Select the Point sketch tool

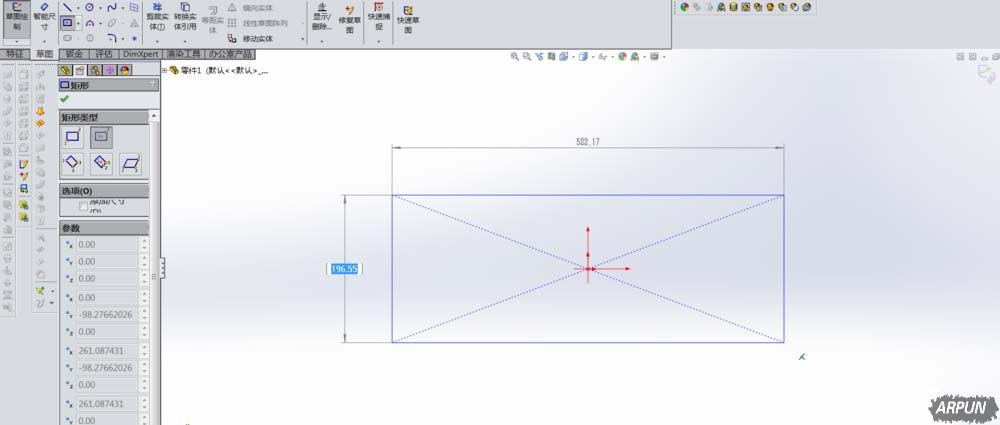pos(135,38)
